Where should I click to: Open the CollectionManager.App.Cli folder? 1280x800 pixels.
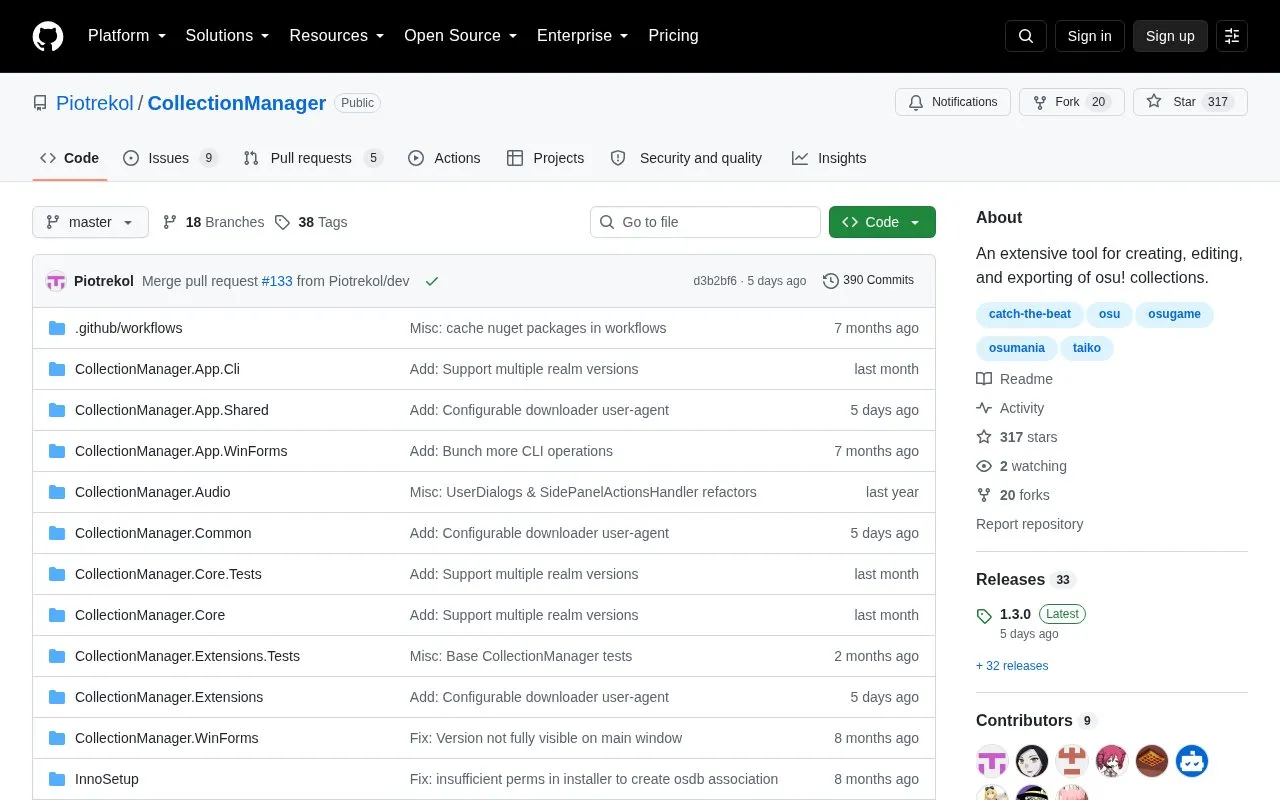[157, 369]
